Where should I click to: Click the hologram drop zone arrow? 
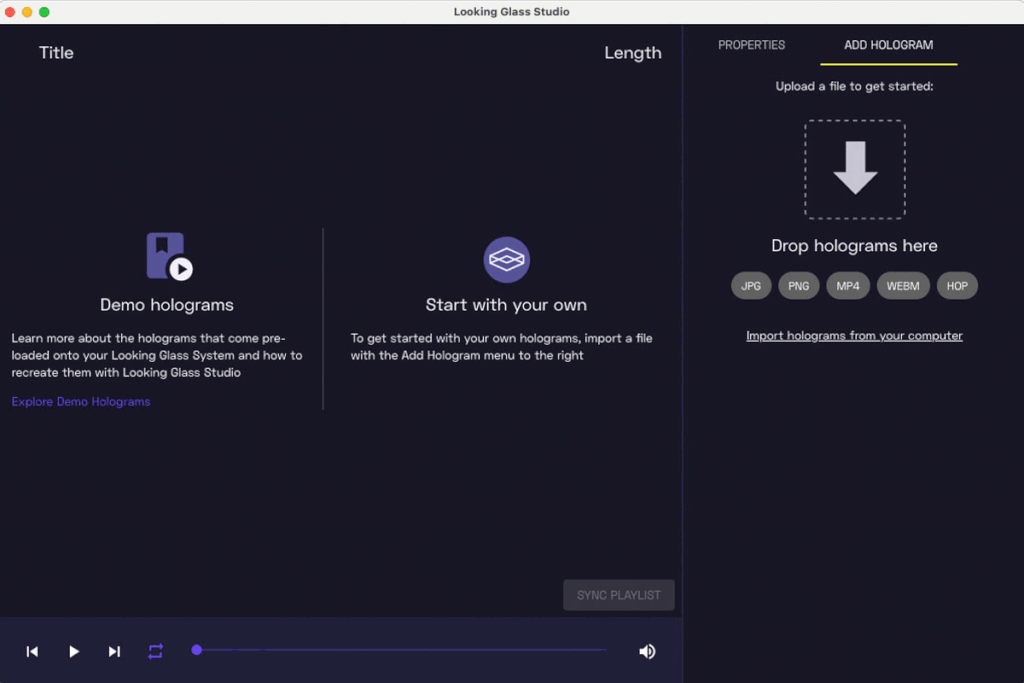tap(855, 168)
